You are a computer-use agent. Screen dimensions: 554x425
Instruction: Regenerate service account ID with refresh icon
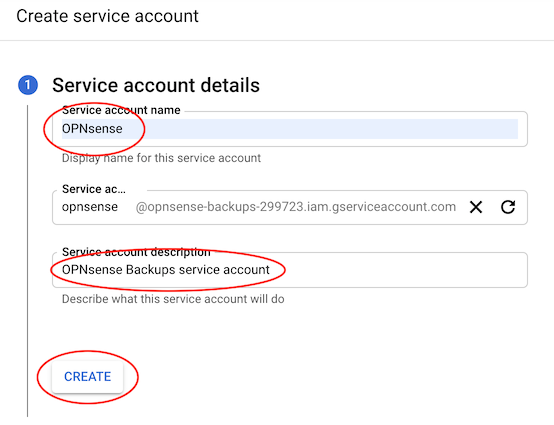click(x=508, y=207)
